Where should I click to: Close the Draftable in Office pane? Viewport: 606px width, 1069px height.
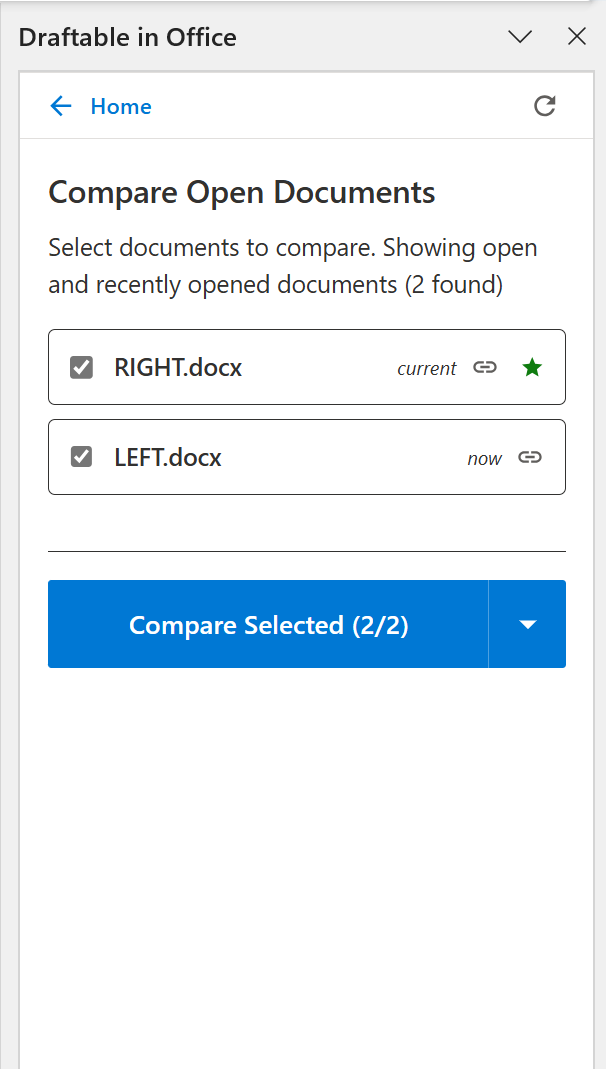[x=577, y=36]
